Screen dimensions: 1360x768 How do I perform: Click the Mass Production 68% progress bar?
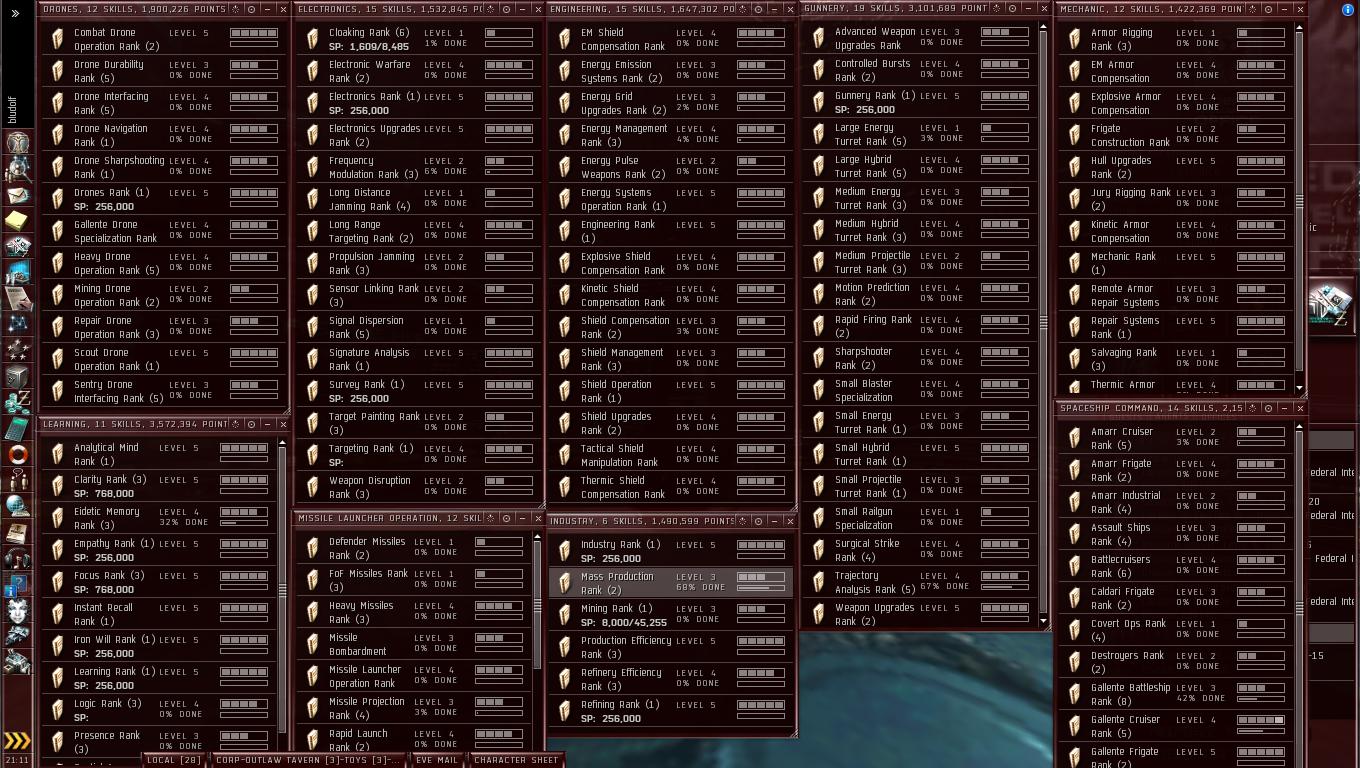[760, 588]
